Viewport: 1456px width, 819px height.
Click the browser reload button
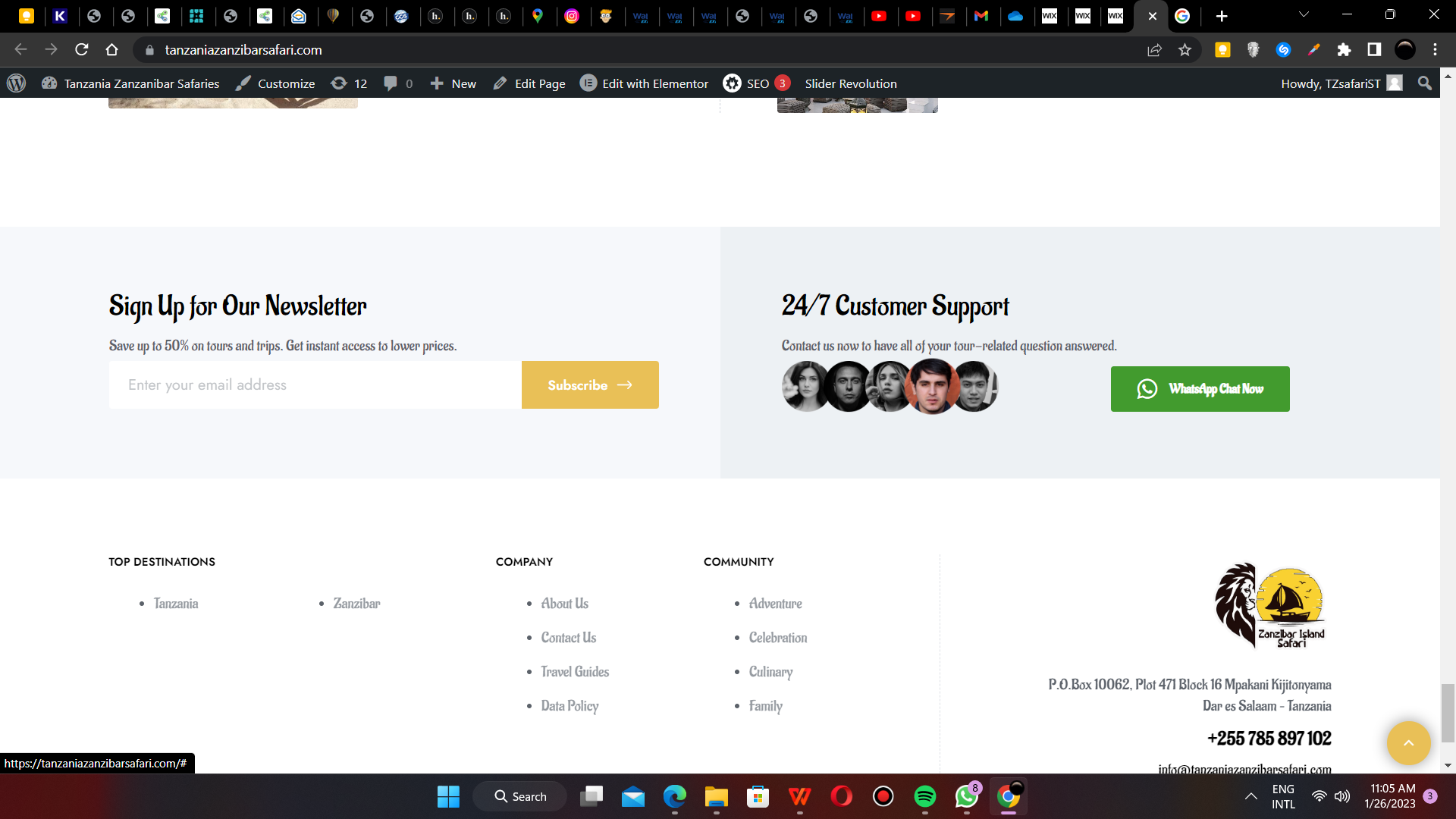coord(82,50)
